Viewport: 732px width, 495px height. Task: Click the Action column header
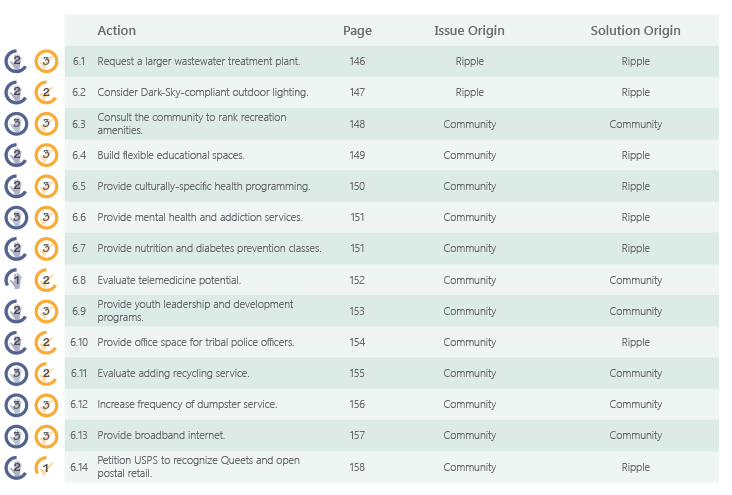click(117, 30)
